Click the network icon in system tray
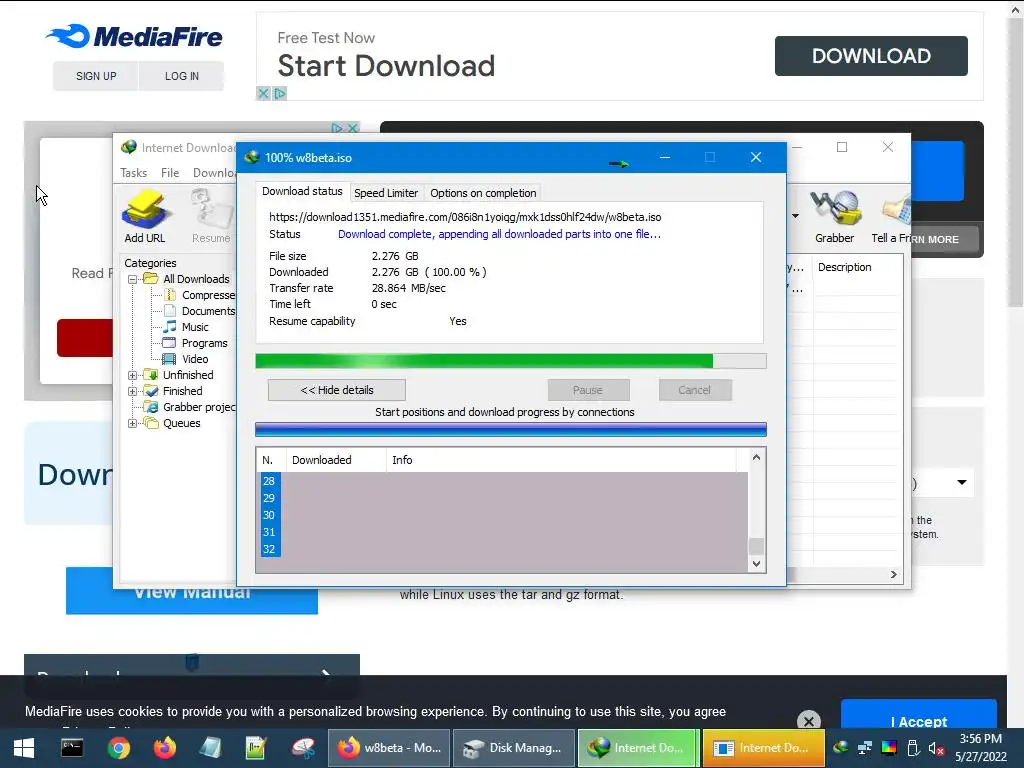The image size is (1024, 768). click(x=865, y=748)
